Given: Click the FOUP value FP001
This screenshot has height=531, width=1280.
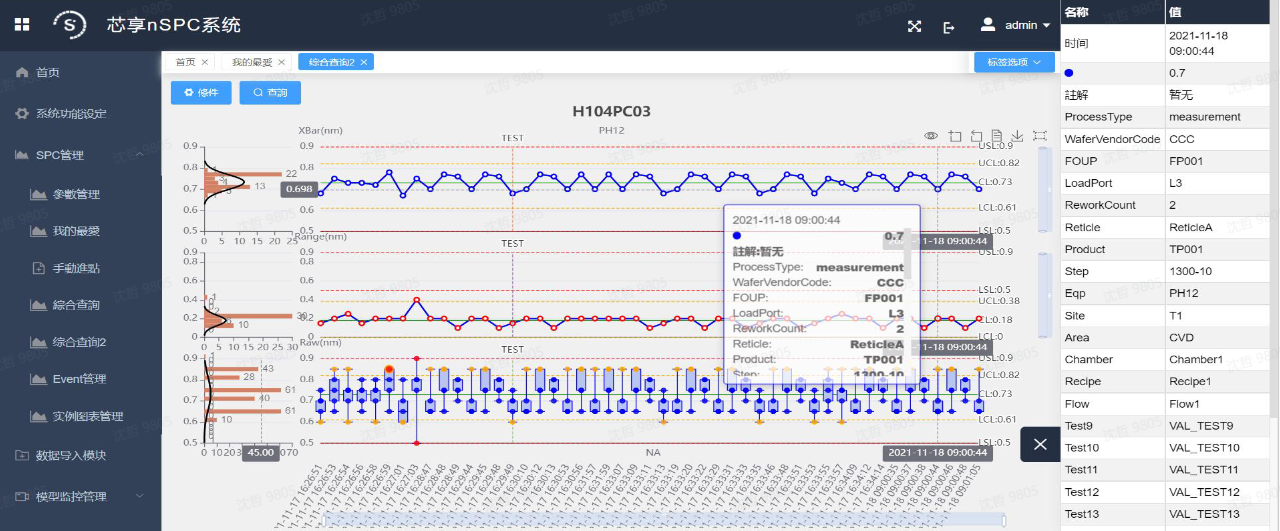Looking at the screenshot, I should pyautogui.click(x=1185, y=161).
